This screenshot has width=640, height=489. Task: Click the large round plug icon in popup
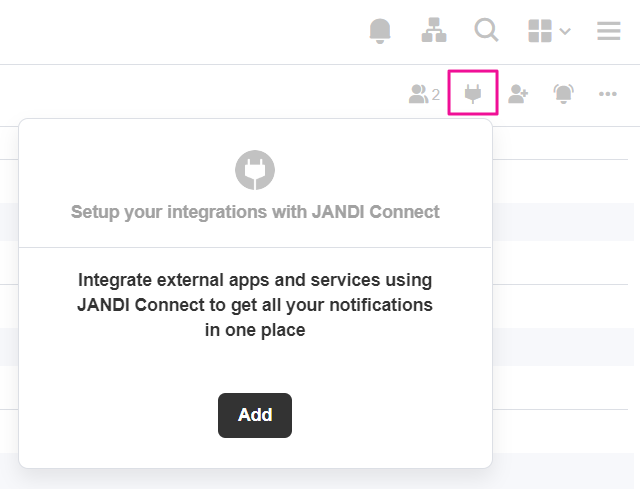tap(255, 170)
